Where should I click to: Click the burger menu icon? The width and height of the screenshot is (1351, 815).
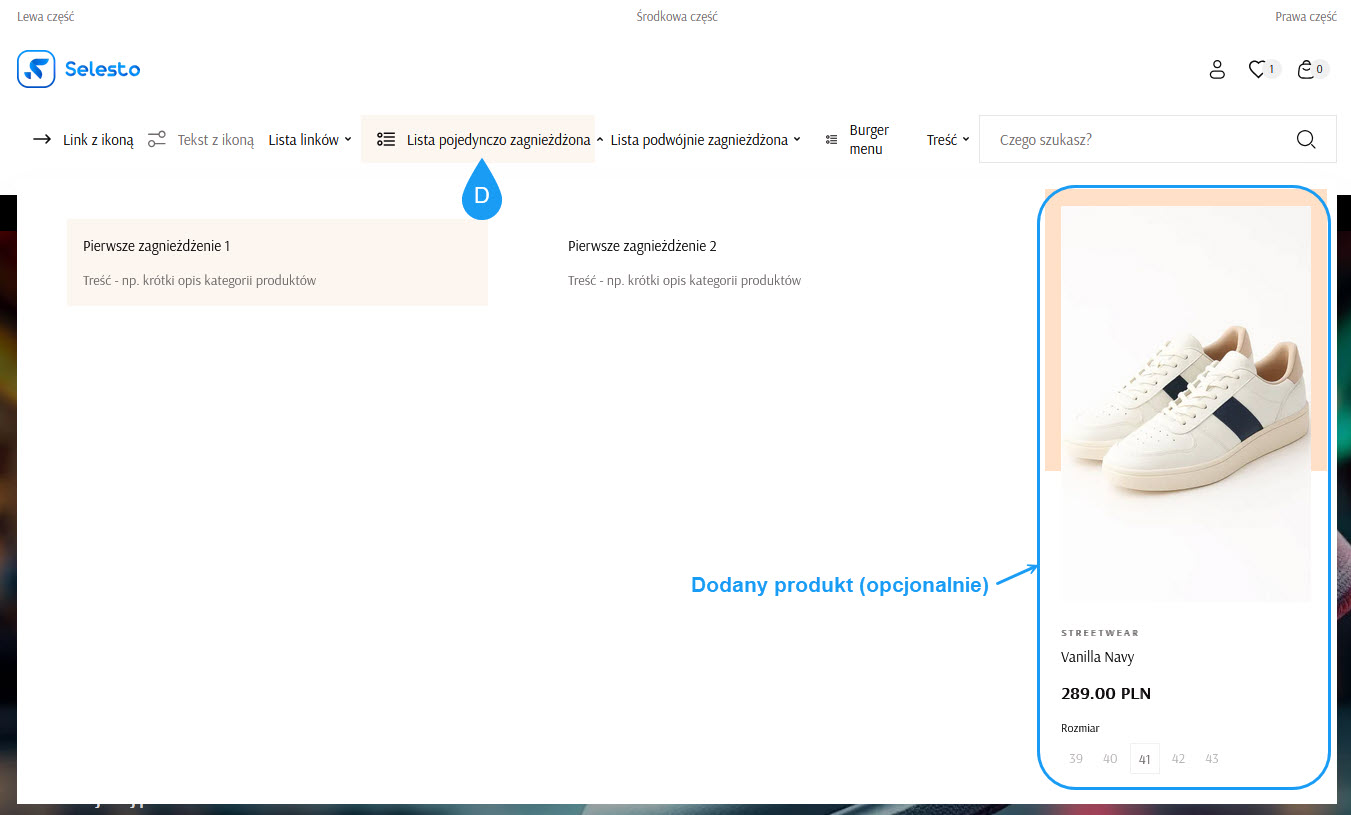pos(830,139)
